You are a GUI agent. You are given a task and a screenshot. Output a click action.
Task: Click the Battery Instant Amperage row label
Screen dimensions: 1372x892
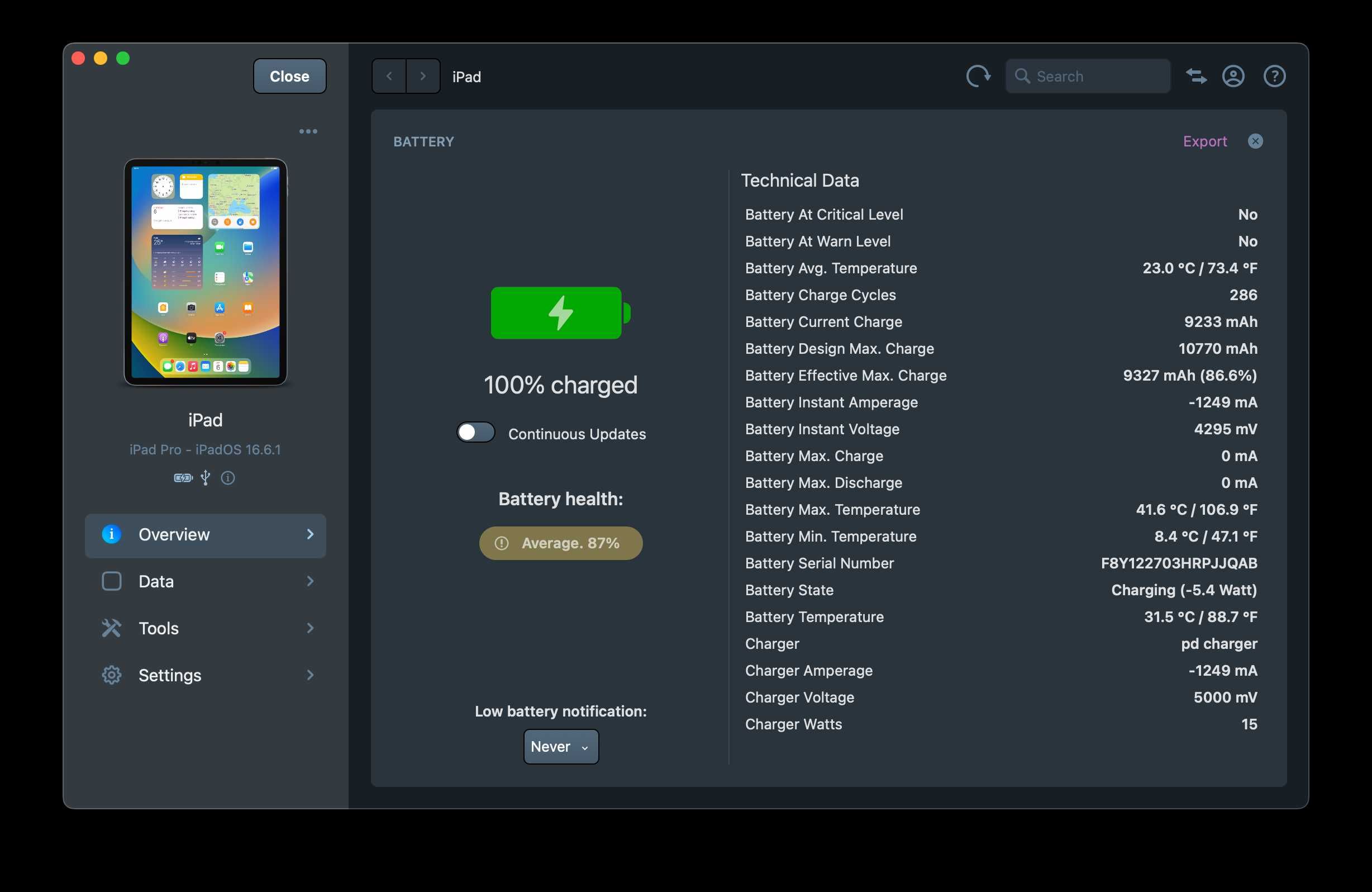point(831,402)
